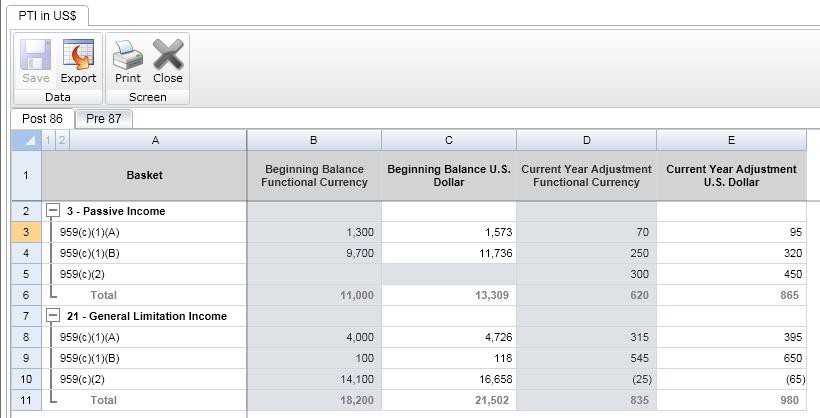Screen dimensions: 820x418
Task: Collapse the 3 - Passive Income group
Action: pyautogui.click(x=53, y=212)
